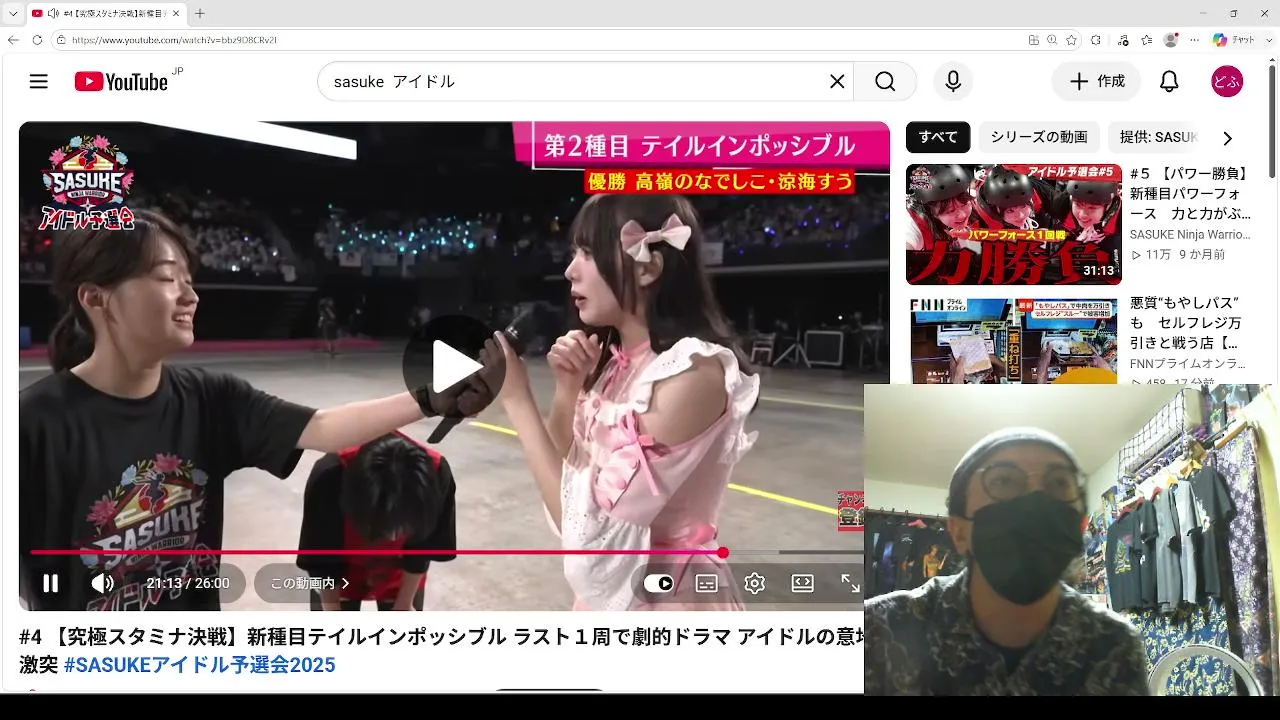Open the browser extensions icon
Image resolution: width=1280 pixels, height=720 pixels.
tap(1096, 40)
